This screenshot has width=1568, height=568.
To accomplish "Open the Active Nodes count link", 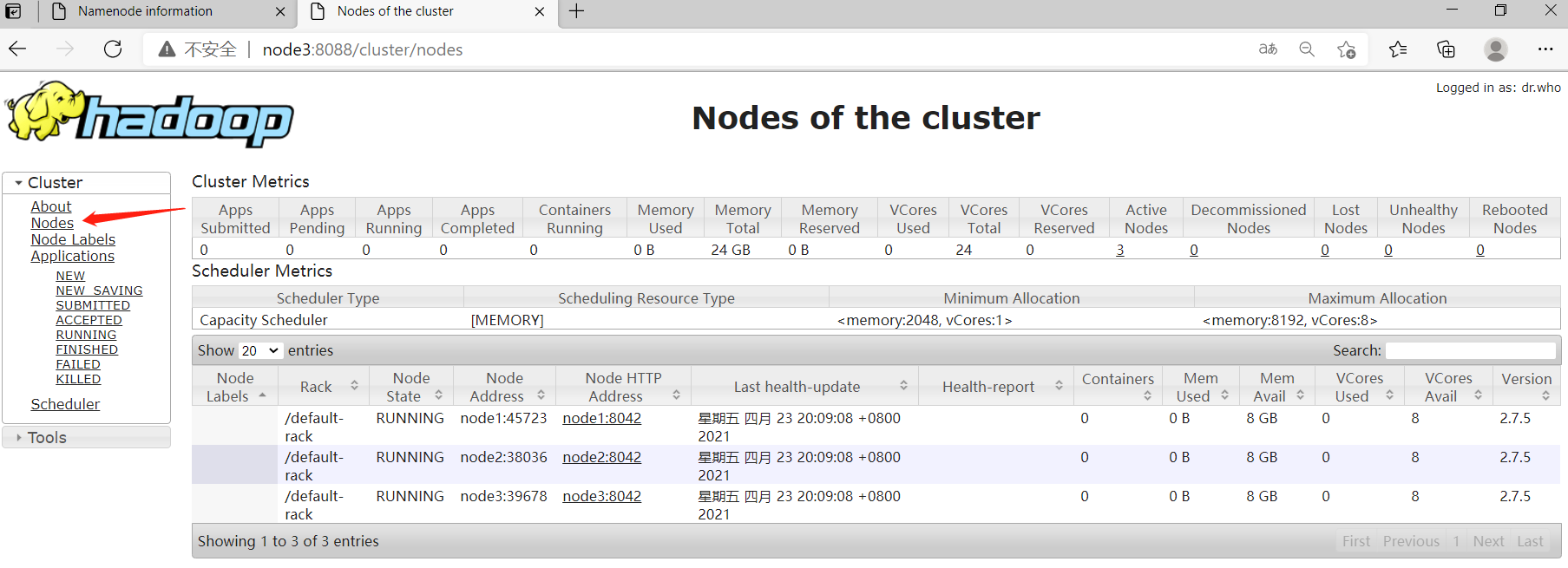I will (x=1120, y=250).
